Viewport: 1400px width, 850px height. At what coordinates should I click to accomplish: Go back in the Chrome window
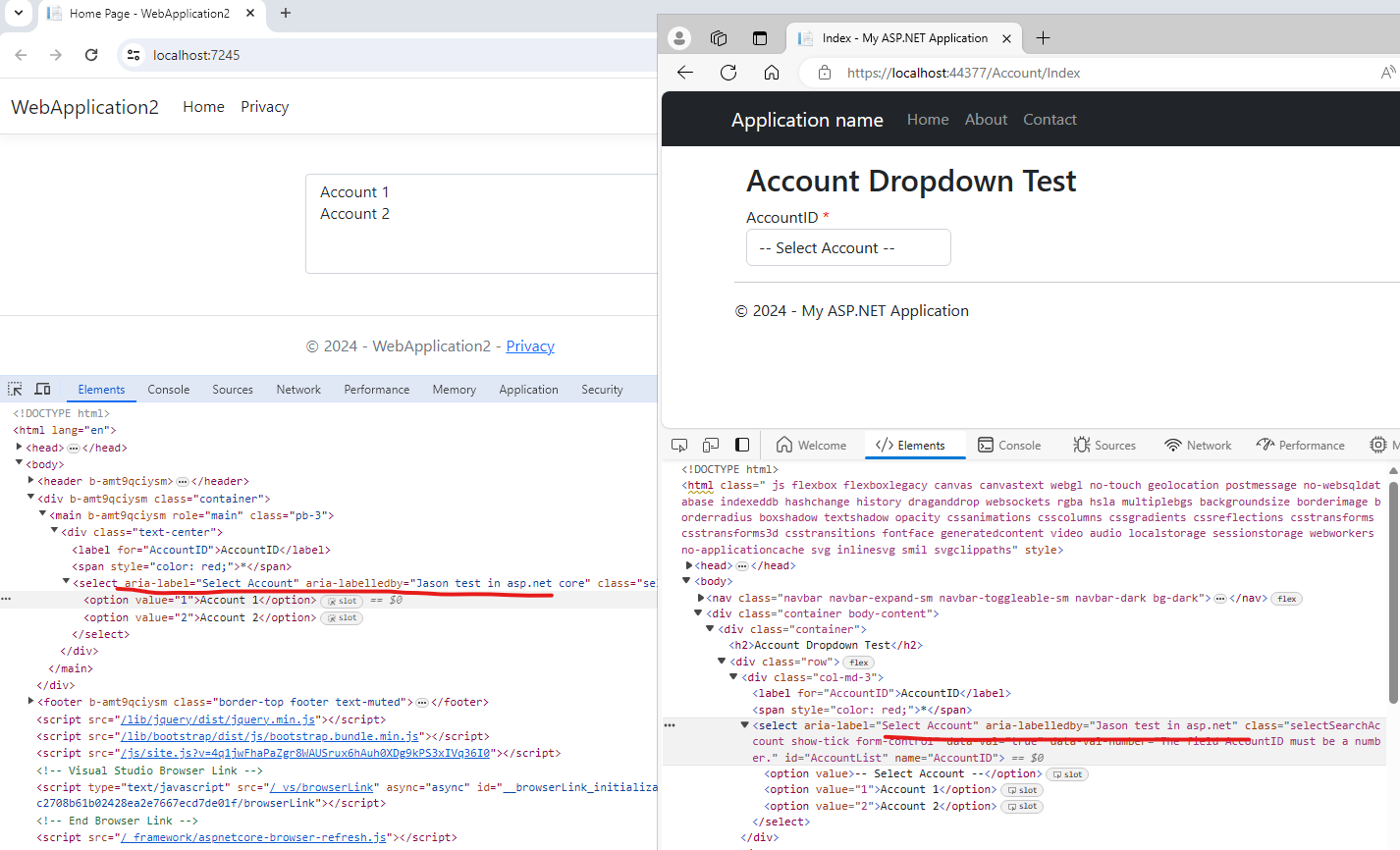(22, 55)
